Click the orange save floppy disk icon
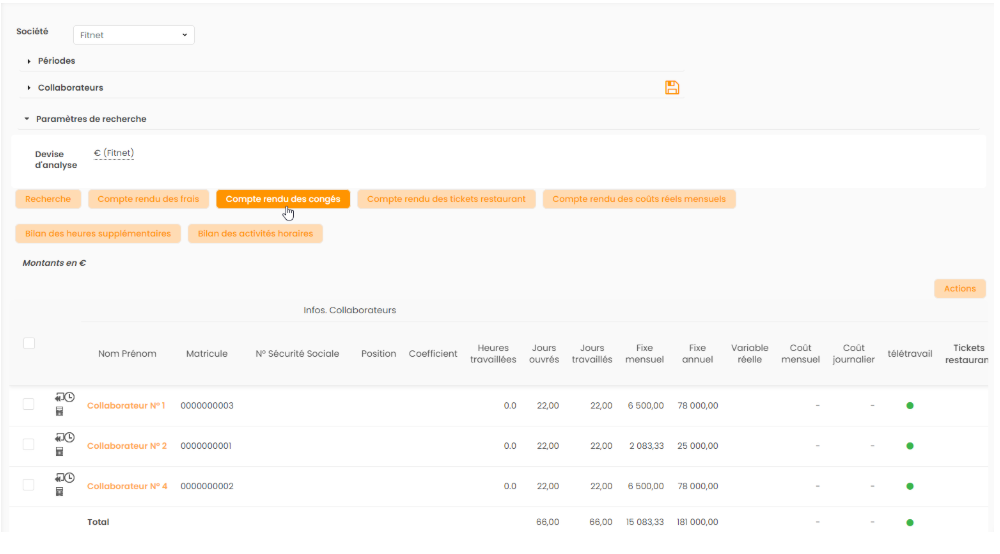 pyautogui.click(x=672, y=88)
